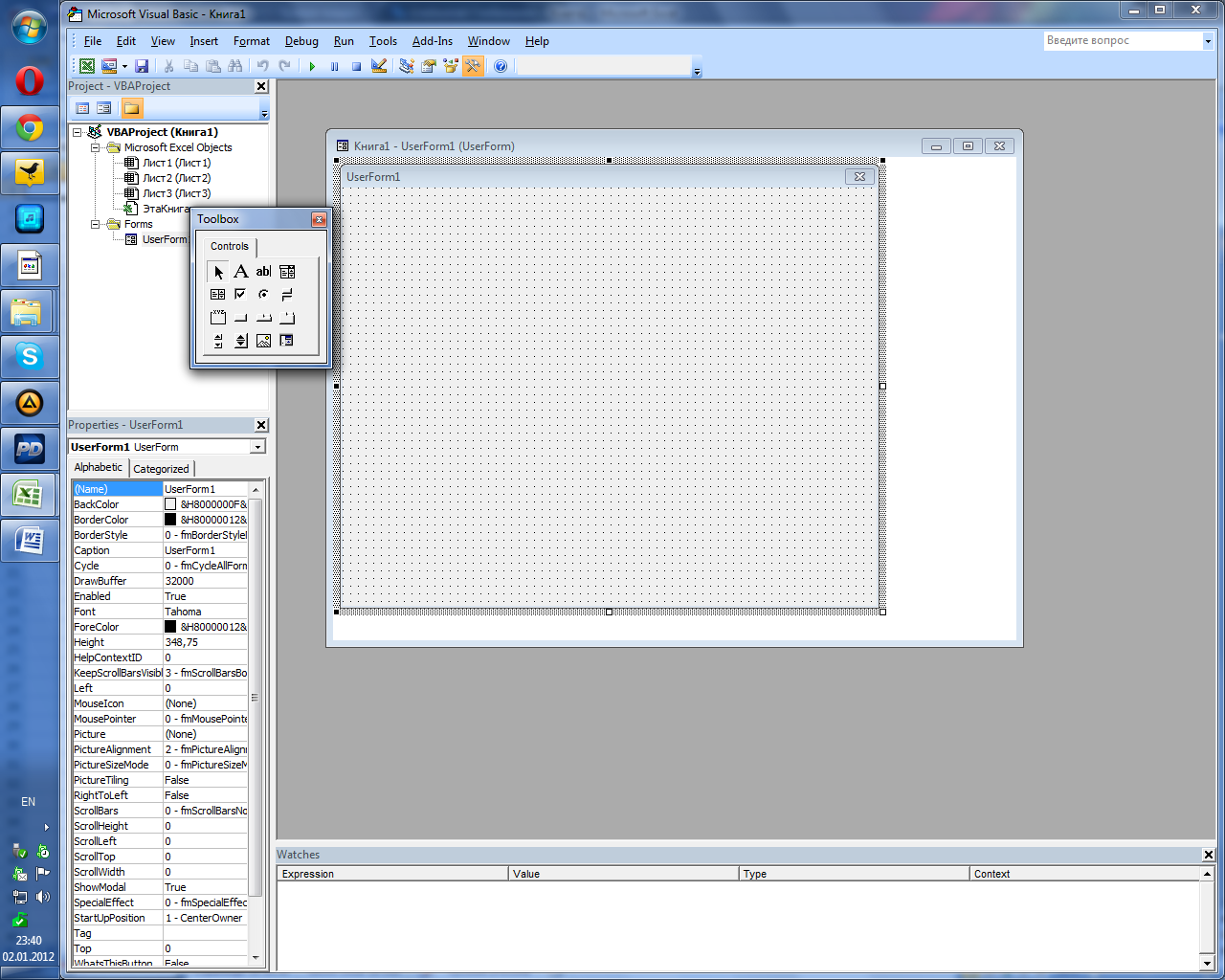
Task: Click the Insert UserForm toolbar icon
Action: (x=109, y=66)
